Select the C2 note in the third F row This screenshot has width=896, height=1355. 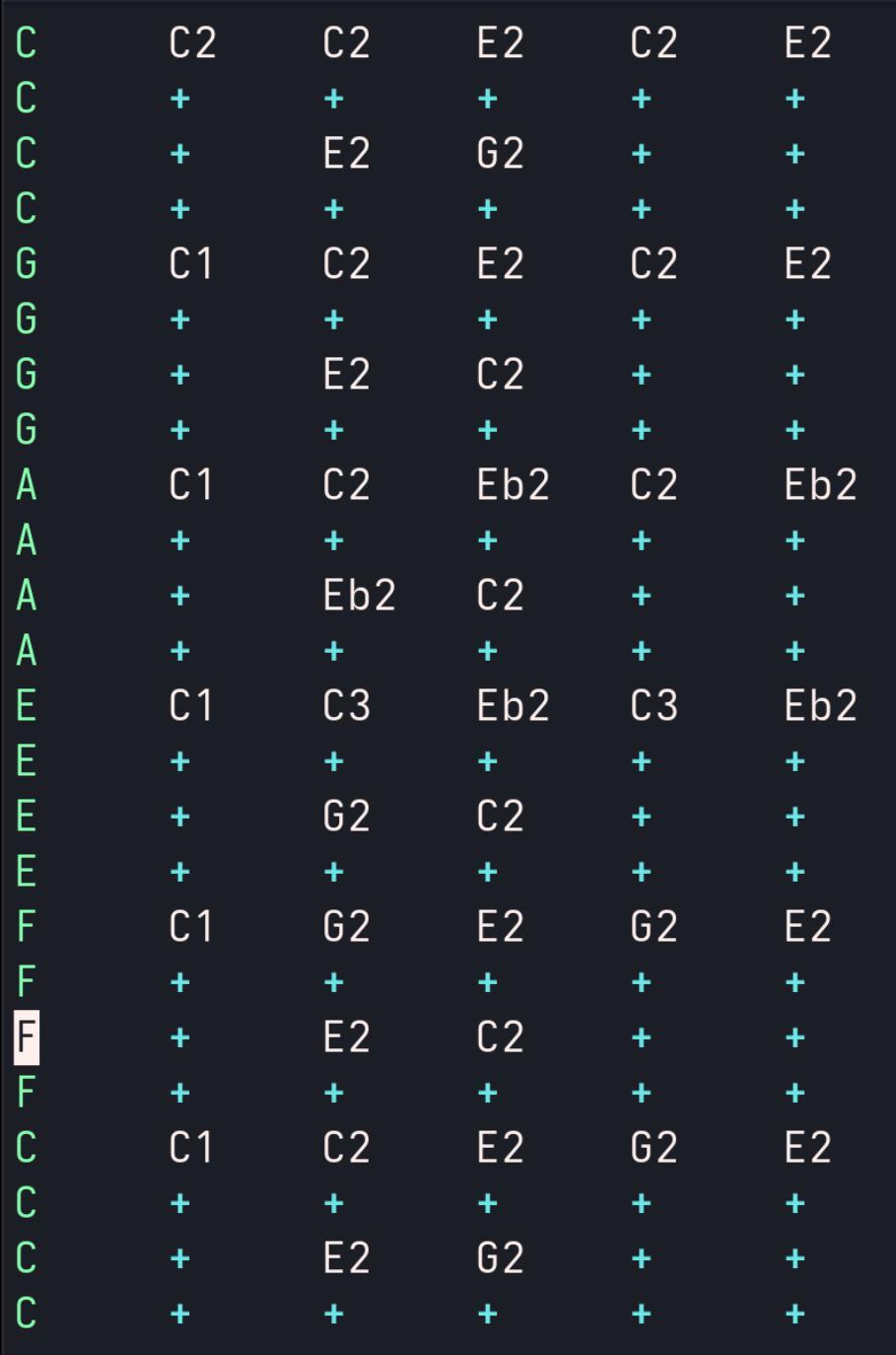tap(500, 1036)
